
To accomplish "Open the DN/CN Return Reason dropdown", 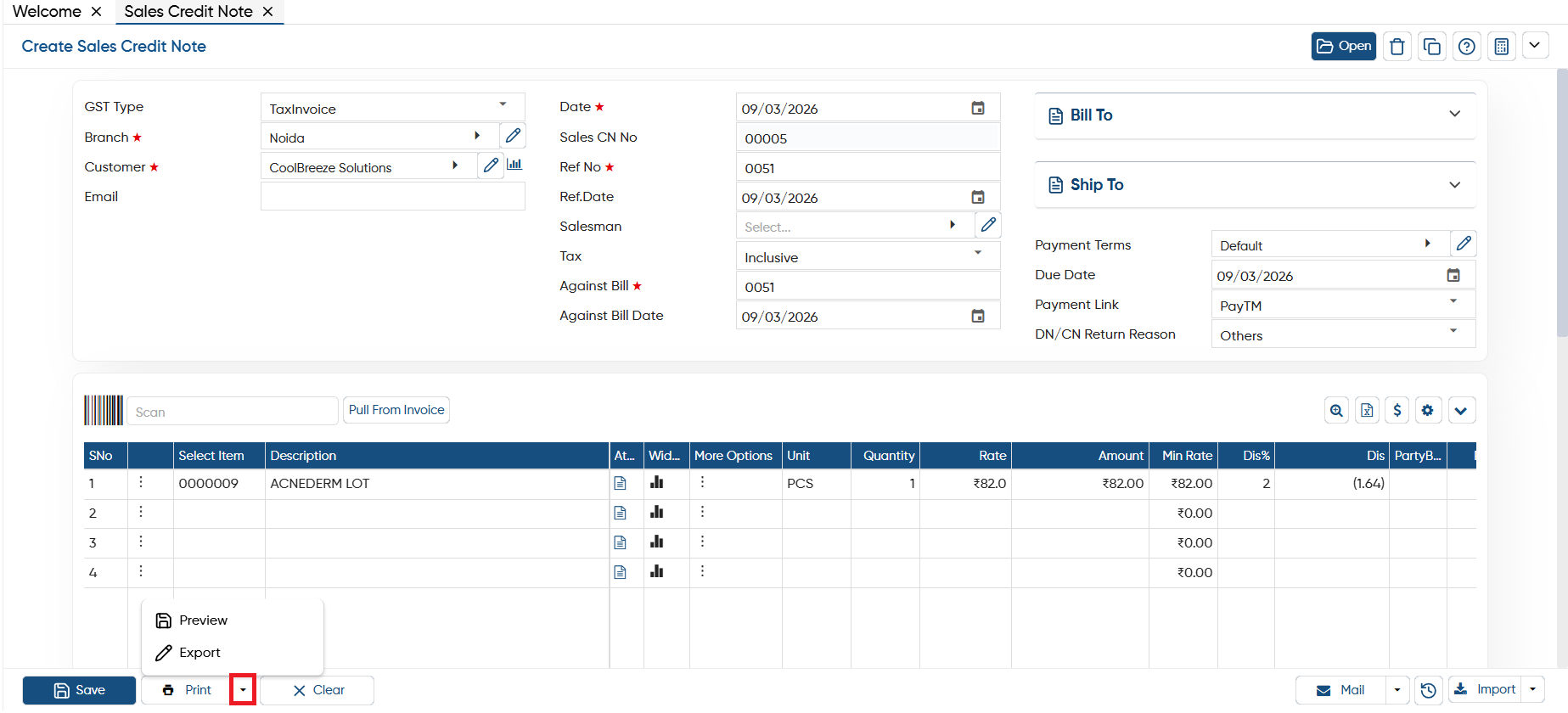I will tap(1343, 334).
